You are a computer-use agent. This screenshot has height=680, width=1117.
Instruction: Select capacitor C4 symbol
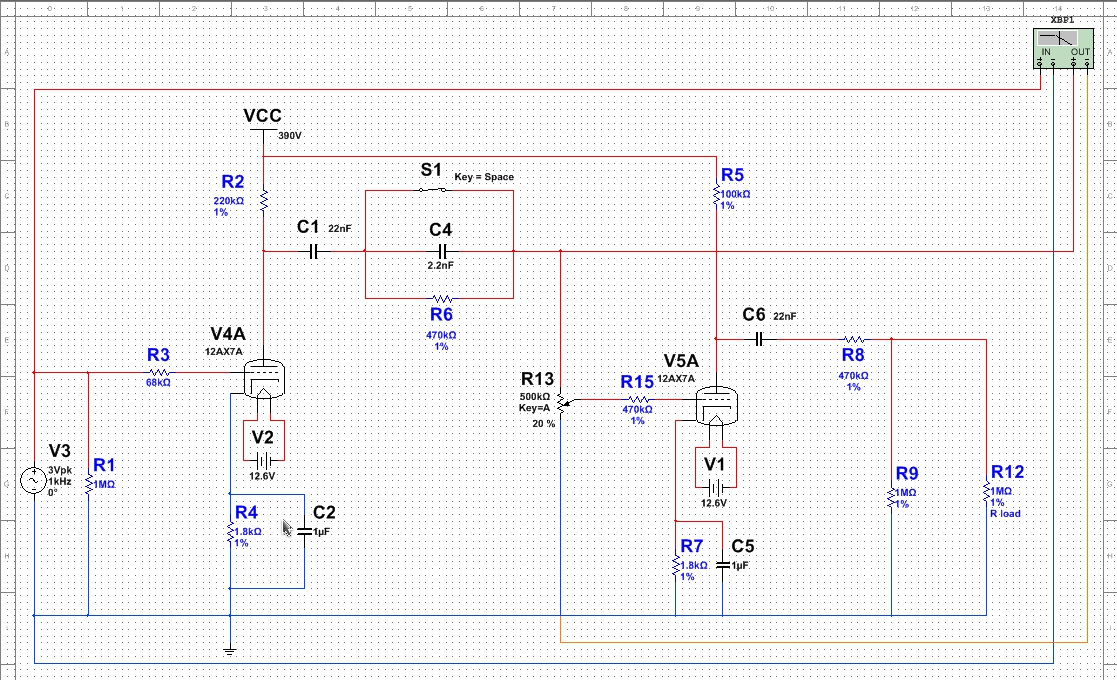coord(440,251)
